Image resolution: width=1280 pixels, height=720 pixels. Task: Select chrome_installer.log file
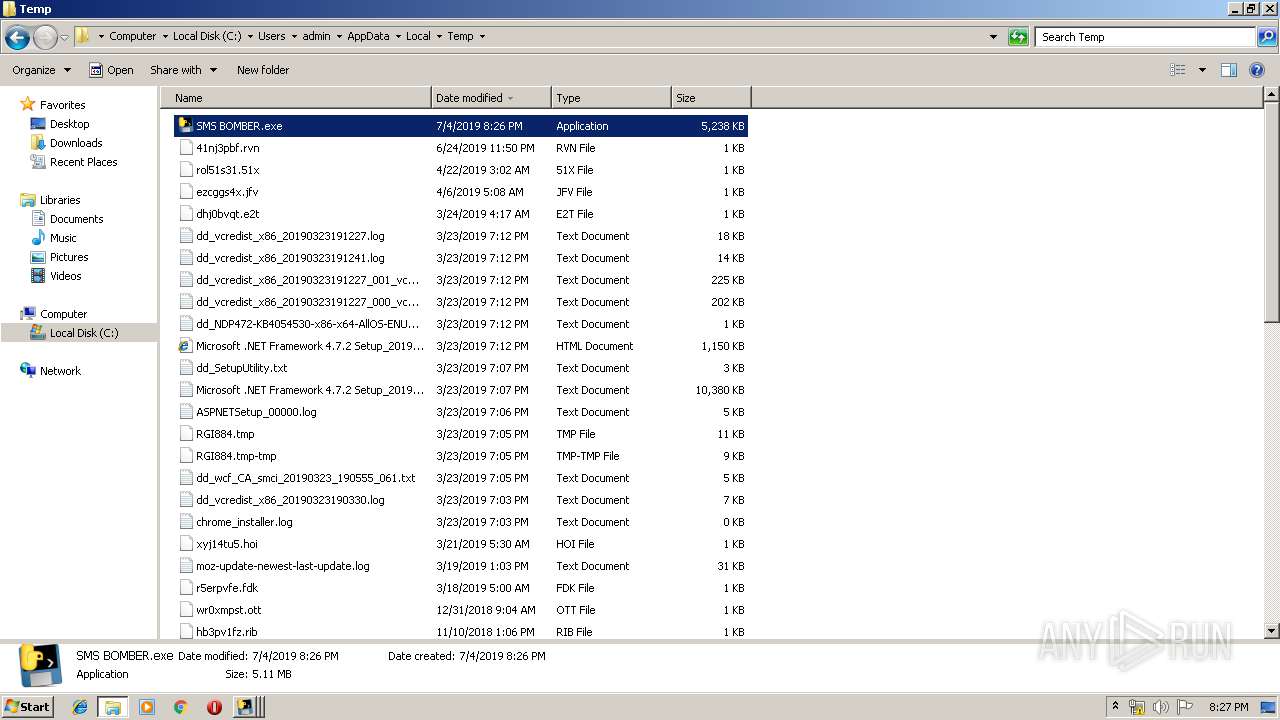point(244,522)
